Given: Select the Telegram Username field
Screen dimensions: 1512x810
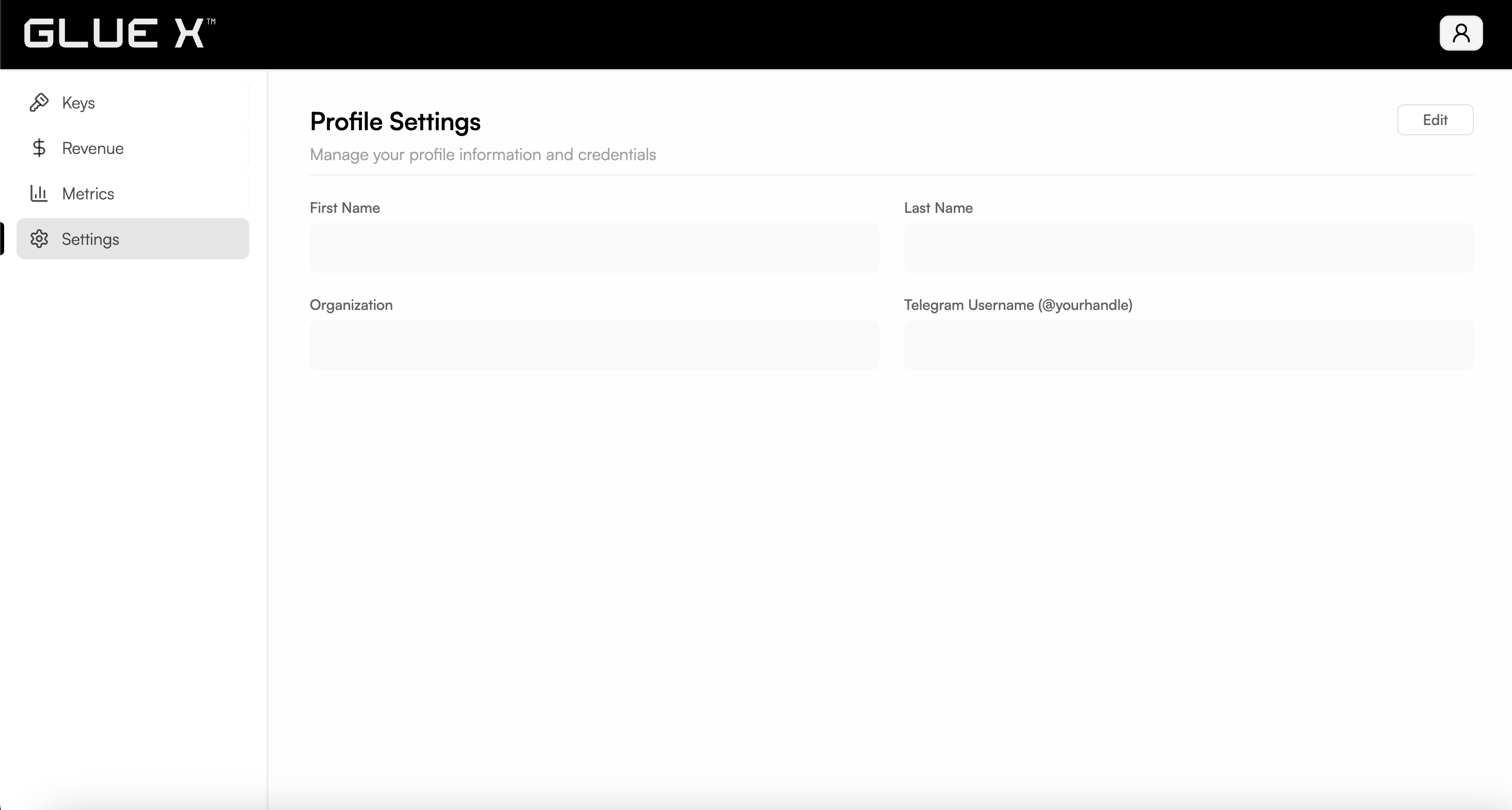Looking at the screenshot, I should pos(1188,344).
